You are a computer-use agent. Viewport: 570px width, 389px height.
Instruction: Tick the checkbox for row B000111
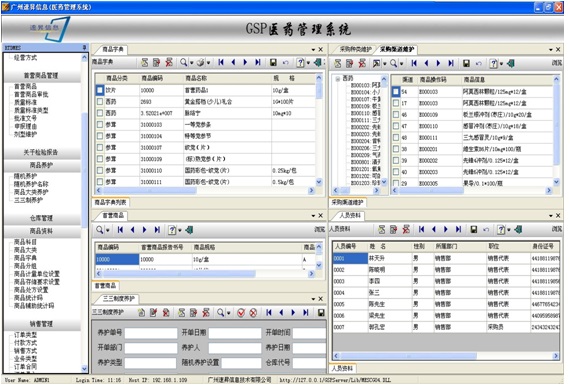[x=396, y=137]
